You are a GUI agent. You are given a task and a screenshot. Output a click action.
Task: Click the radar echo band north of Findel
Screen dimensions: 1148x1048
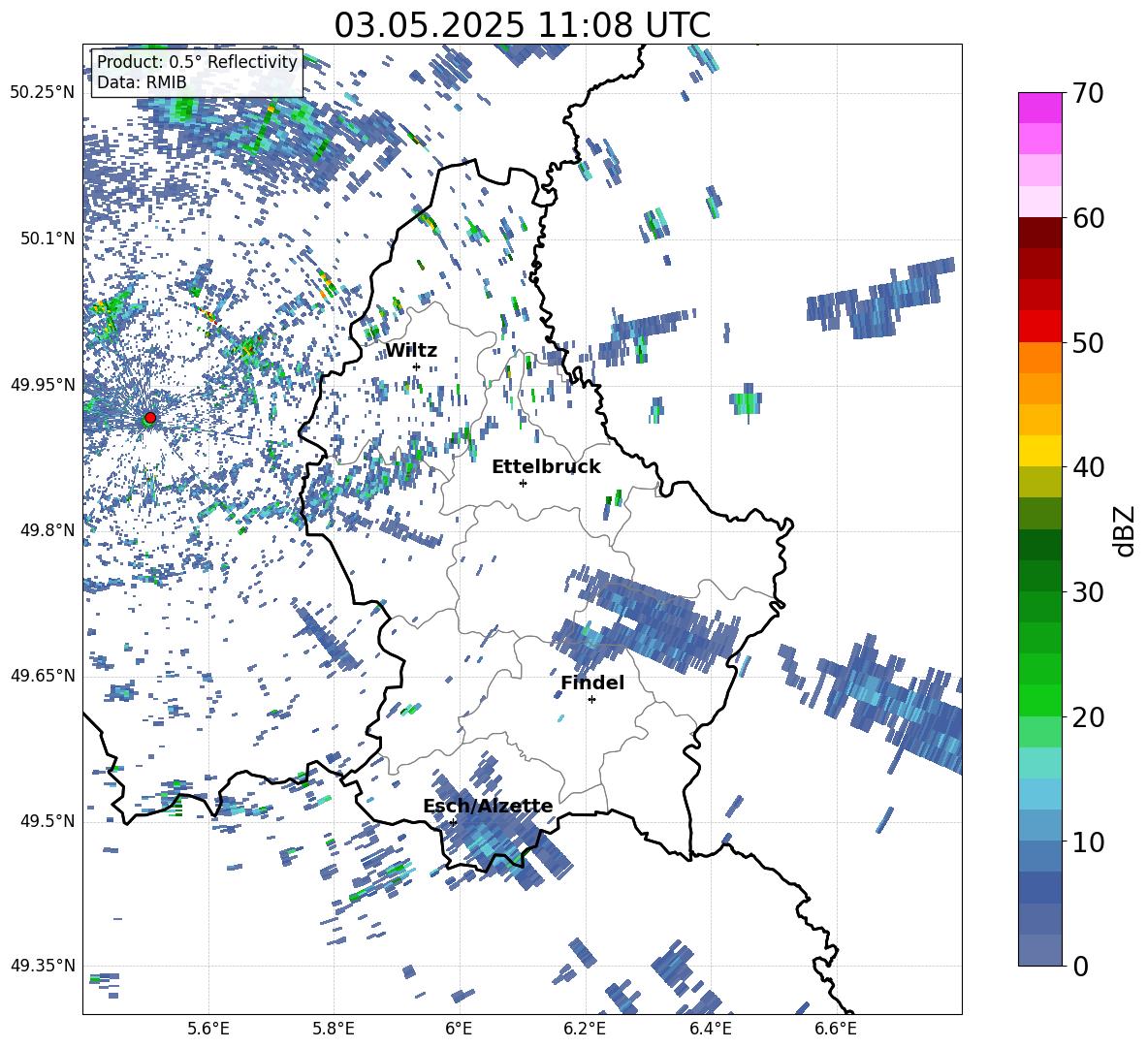[648, 620]
